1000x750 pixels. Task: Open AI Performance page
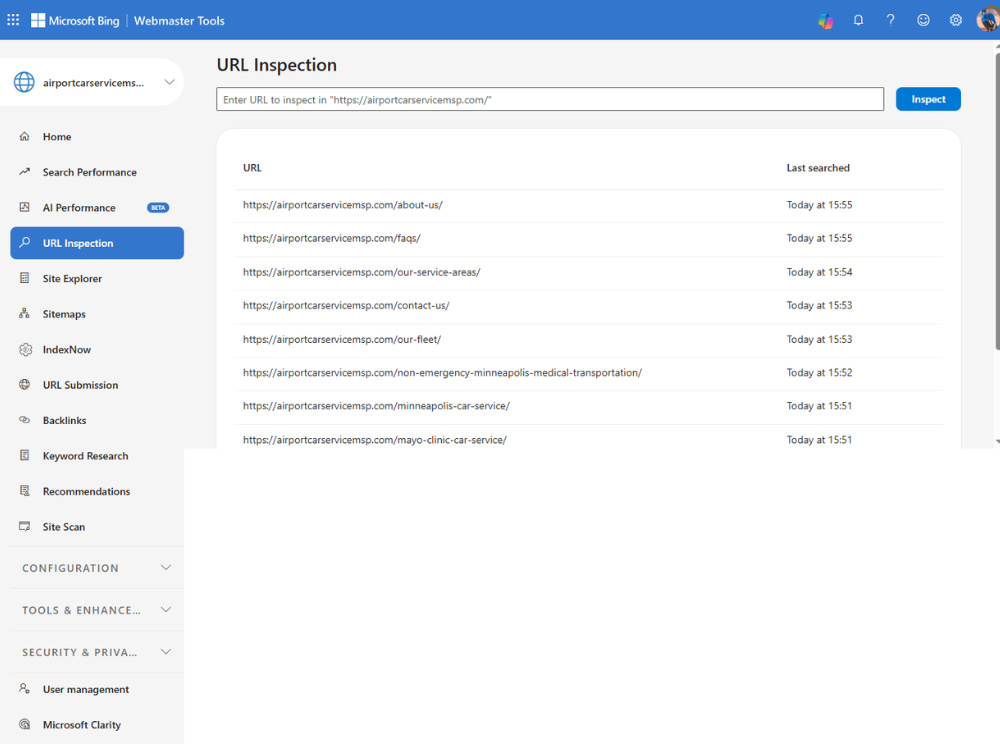(97, 208)
